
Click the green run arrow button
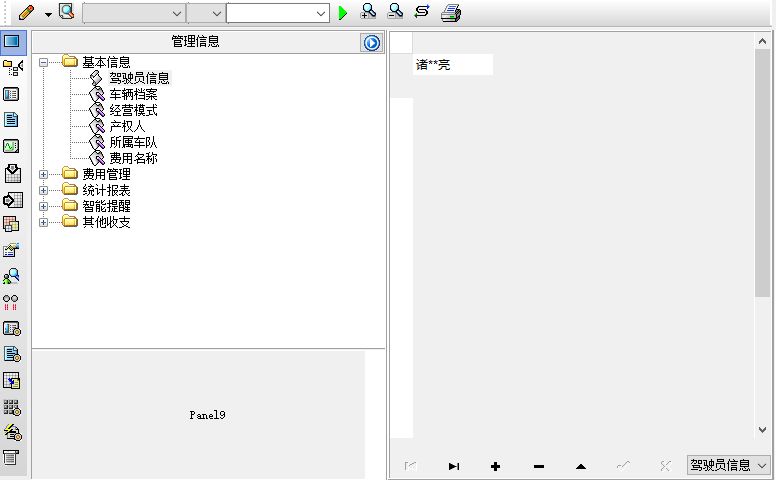point(342,13)
